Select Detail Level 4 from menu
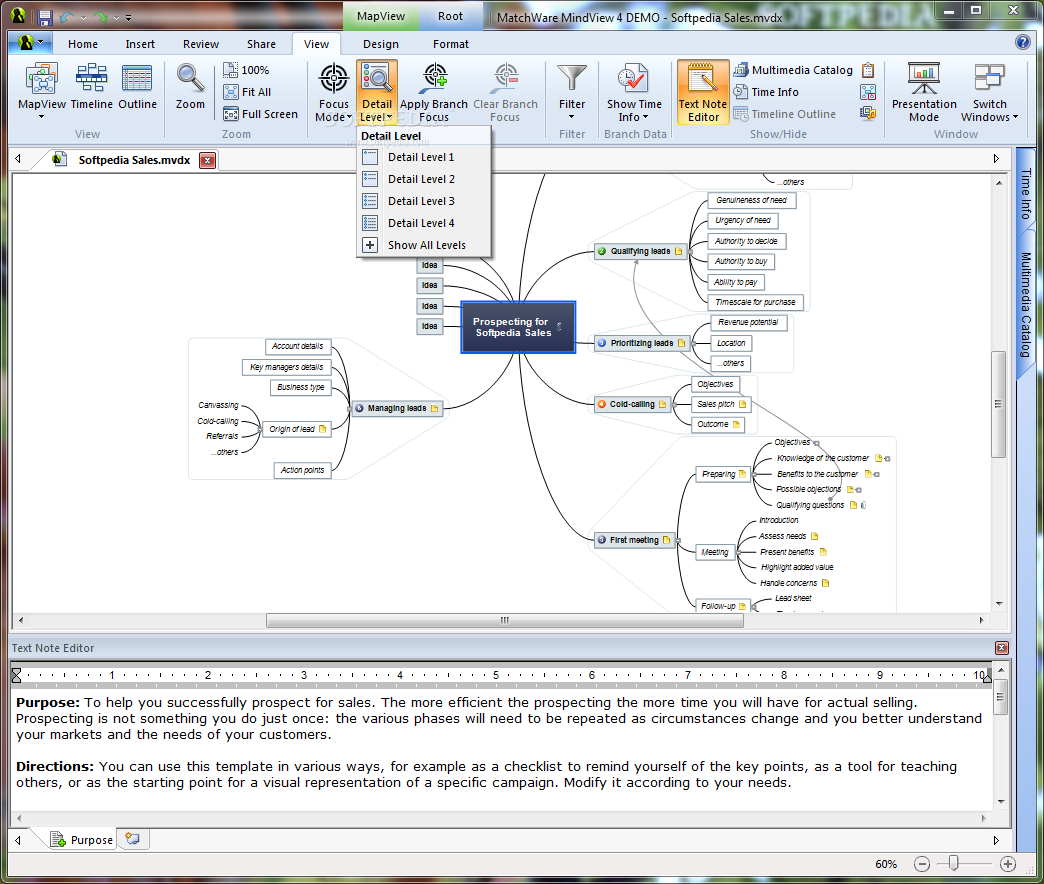The width and height of the screenshot is (1044, 884). (x=424, y=223)
